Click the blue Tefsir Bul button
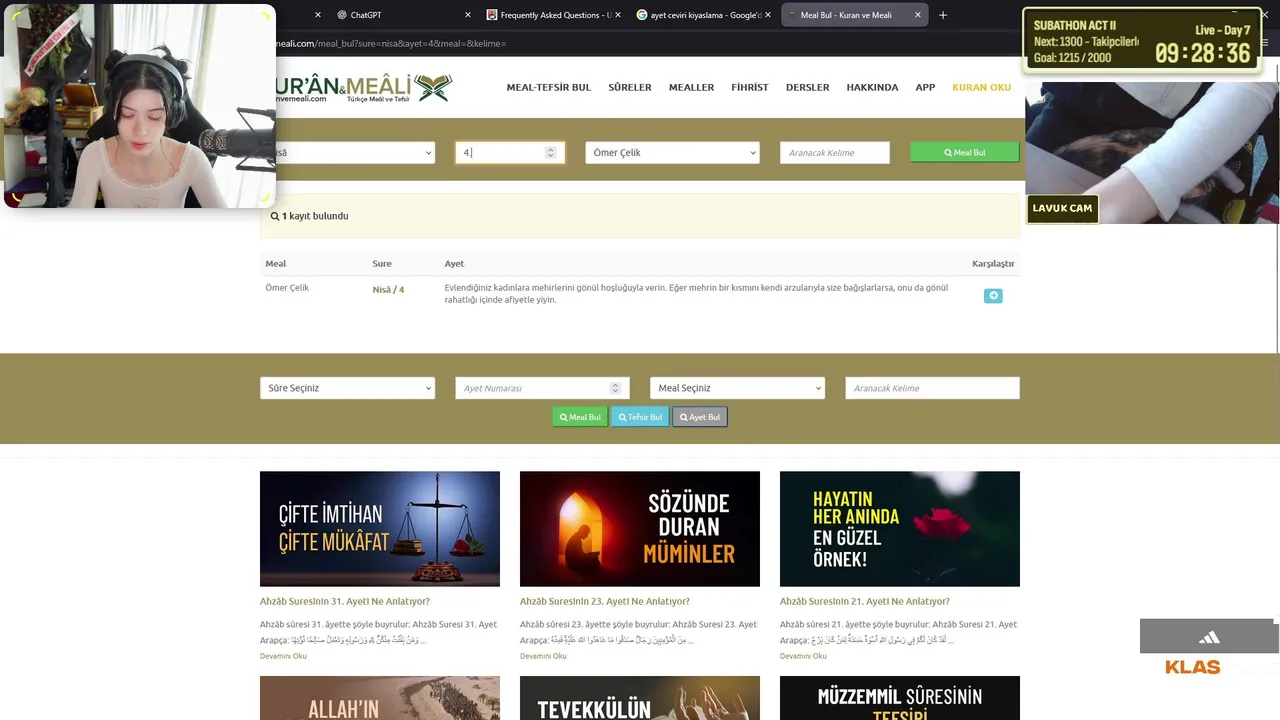 (x=640, y=417)
